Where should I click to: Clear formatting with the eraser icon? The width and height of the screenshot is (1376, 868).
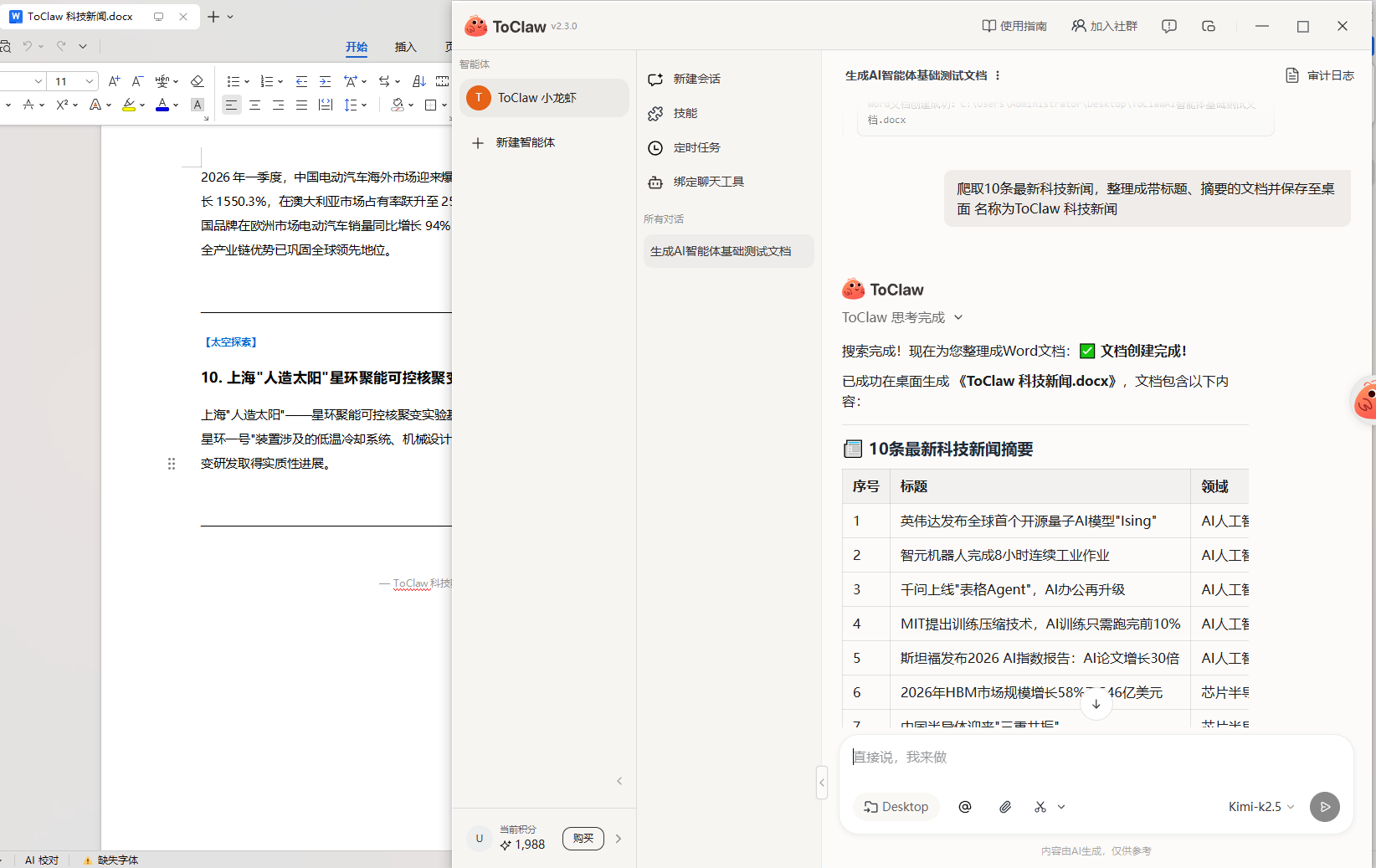pos(198,81)
